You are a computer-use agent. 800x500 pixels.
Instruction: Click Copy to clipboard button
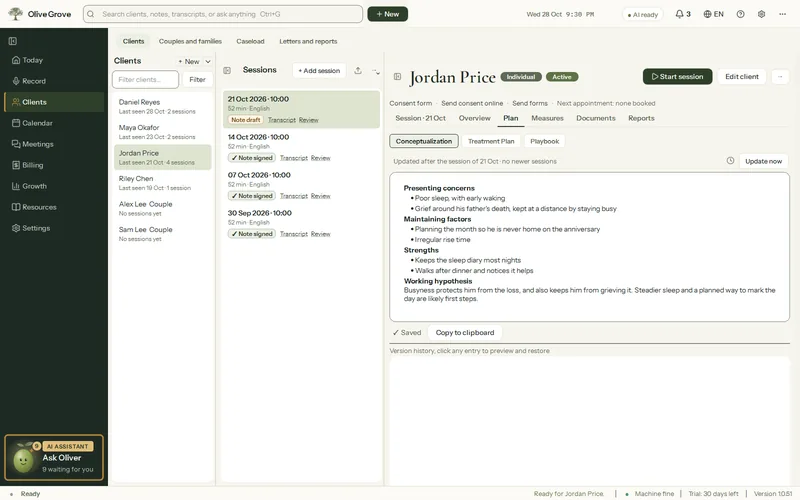[x=465, y=333]
